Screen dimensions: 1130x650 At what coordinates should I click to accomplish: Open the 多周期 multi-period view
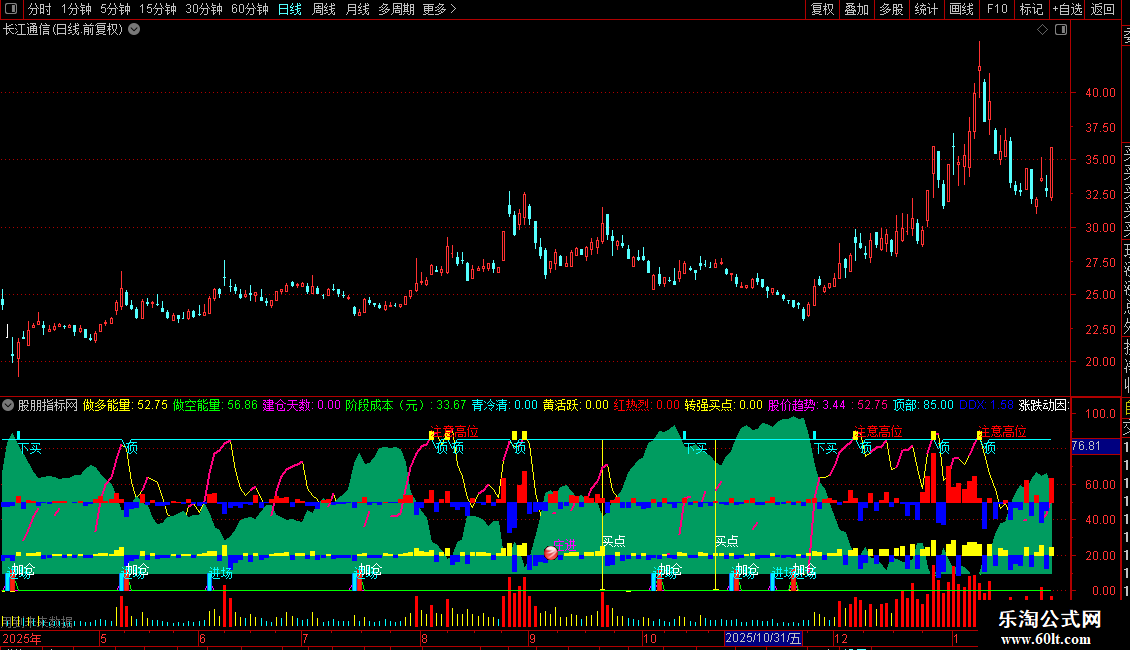coord(396,9)
